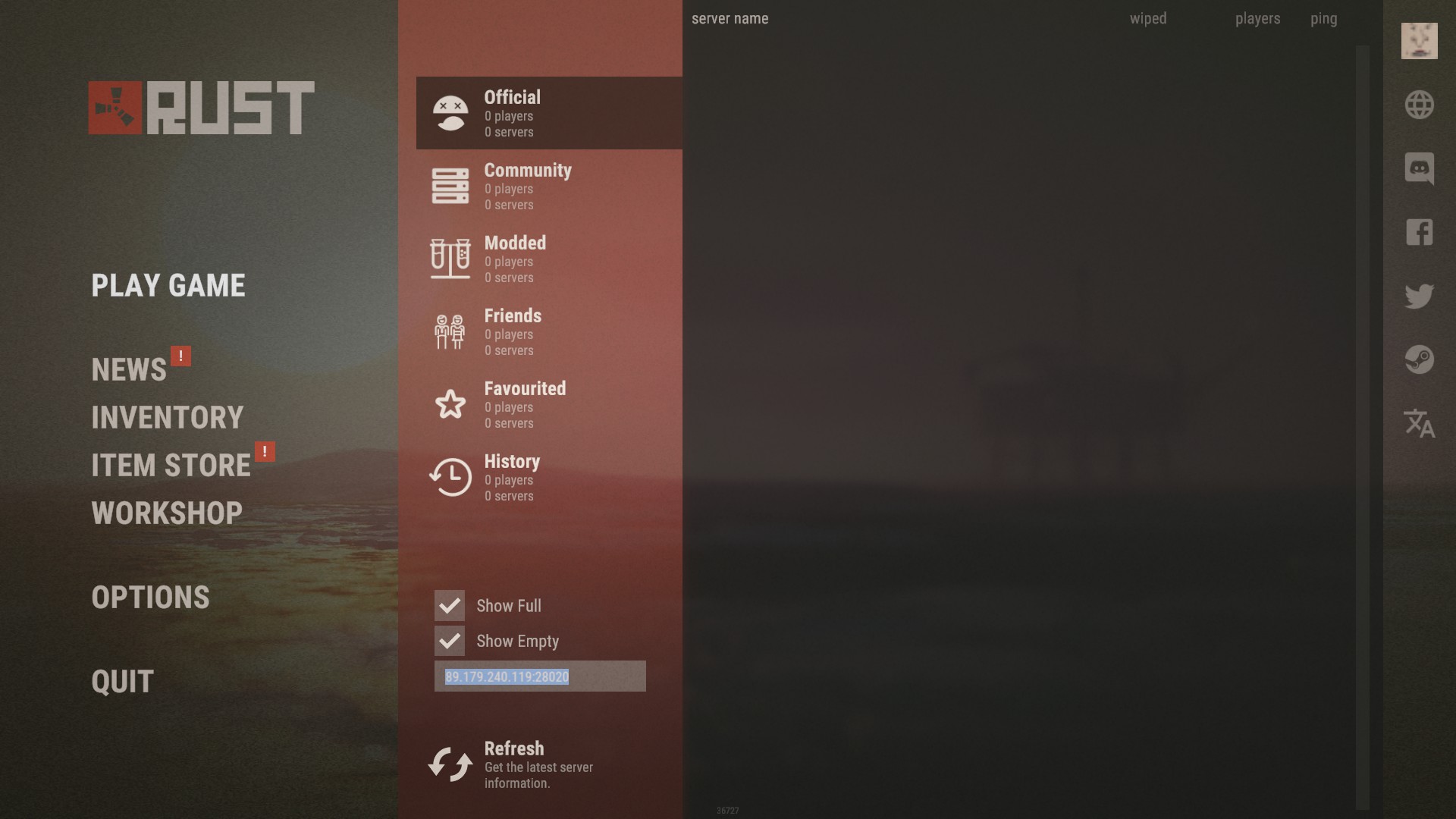Open the Facebook icon link
The width and height of the screenshot is (1456, 819).
pyautogui.click(x=1419, y=232)
